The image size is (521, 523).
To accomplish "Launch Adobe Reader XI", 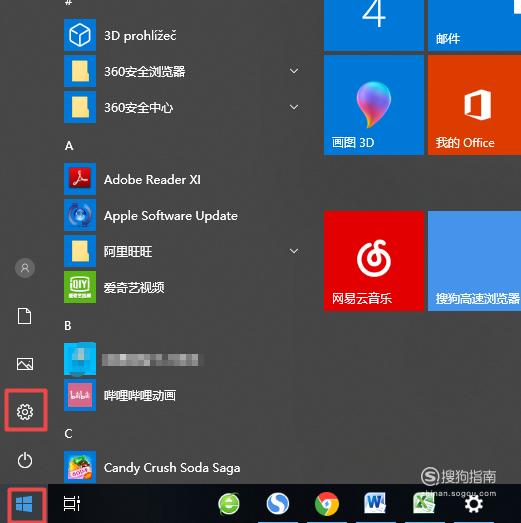I will (183, 179).
